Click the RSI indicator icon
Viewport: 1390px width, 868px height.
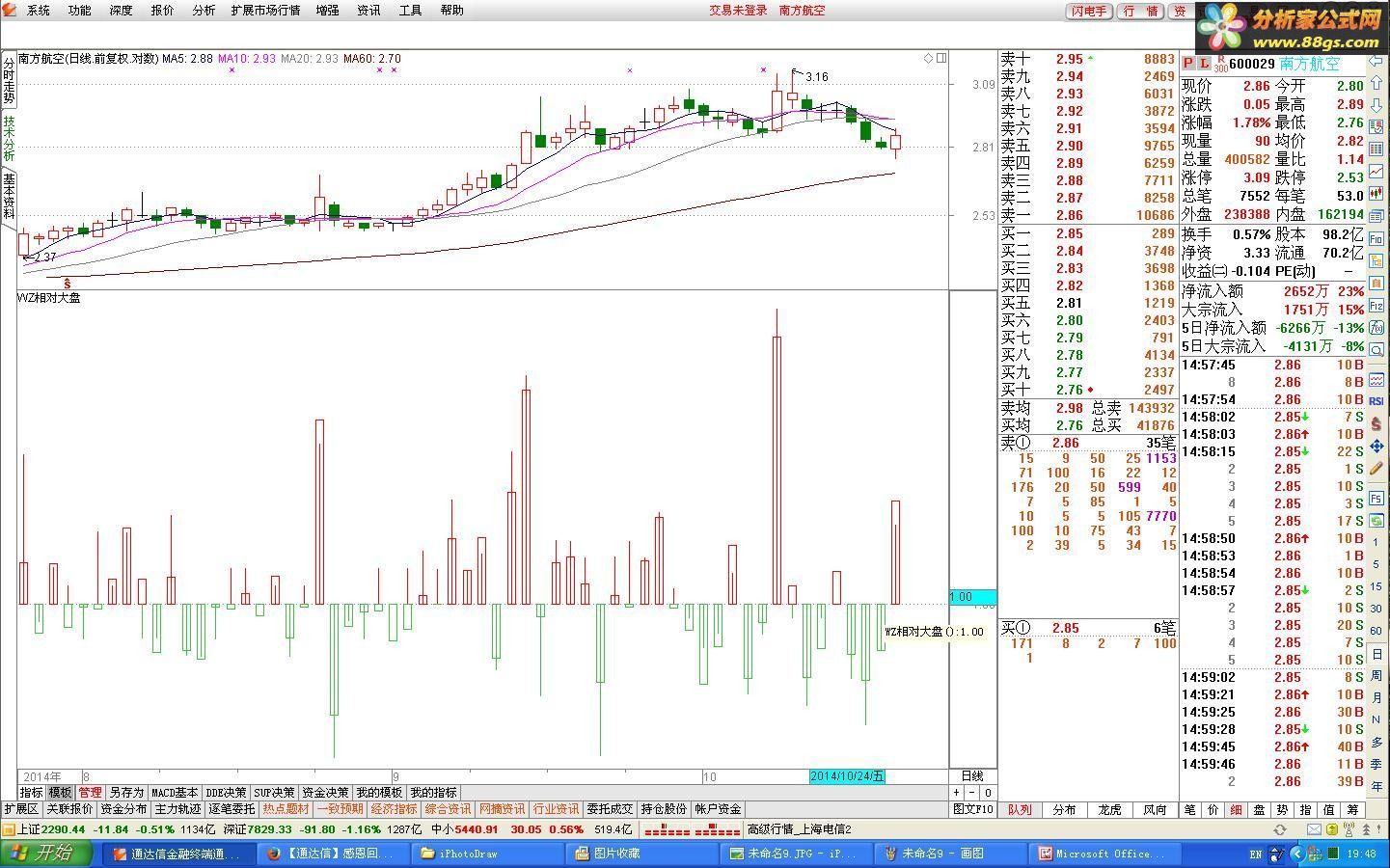(1376, 400)
